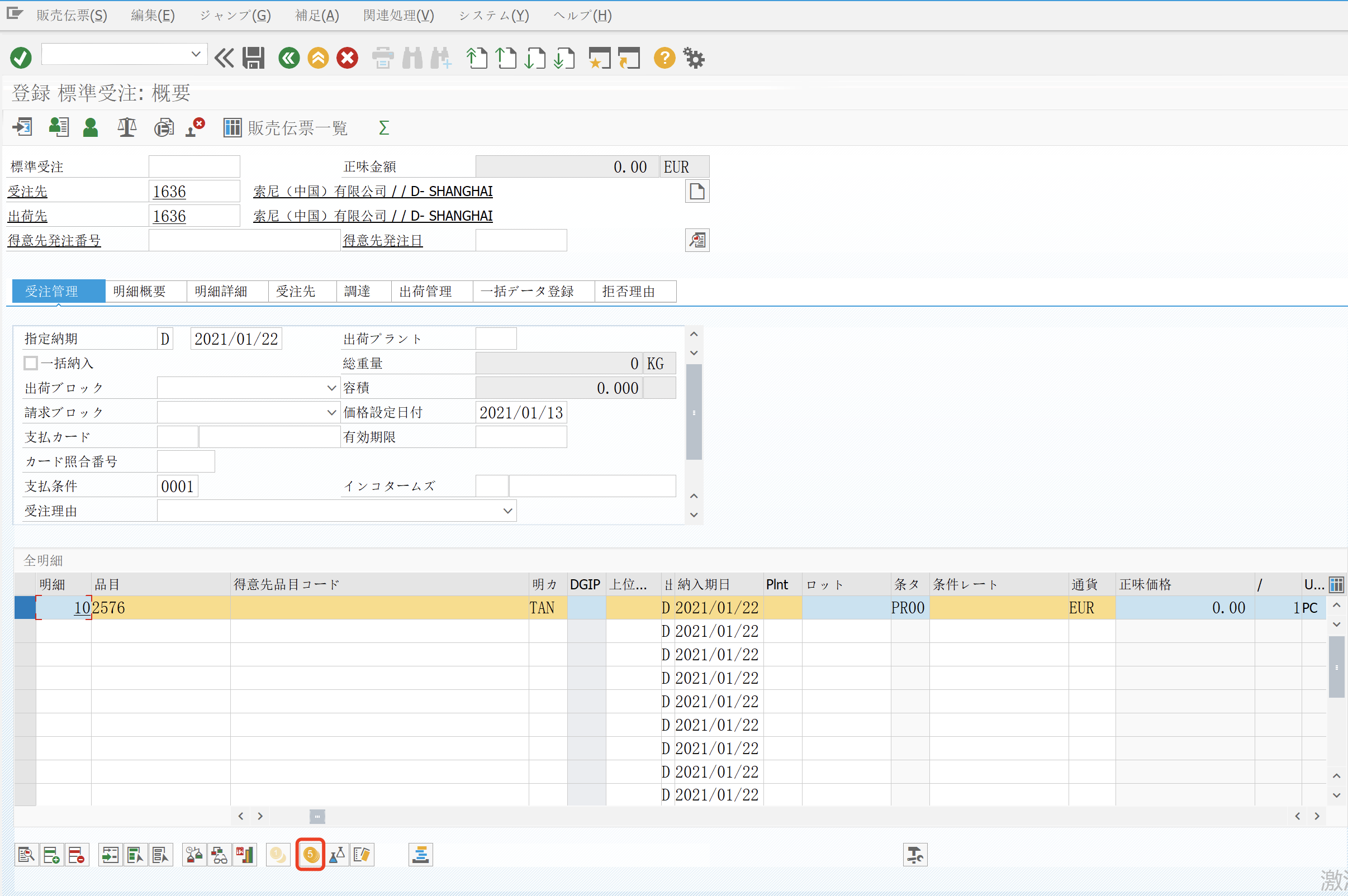Click the 得意先発注番号 input field

pyautogui.click(x=244, y=240)
